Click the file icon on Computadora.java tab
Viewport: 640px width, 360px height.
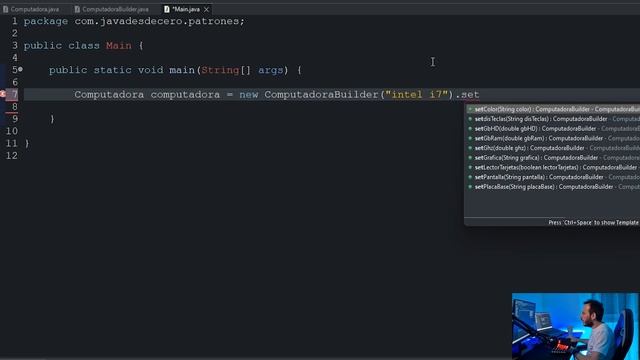[x=5, y=9]
